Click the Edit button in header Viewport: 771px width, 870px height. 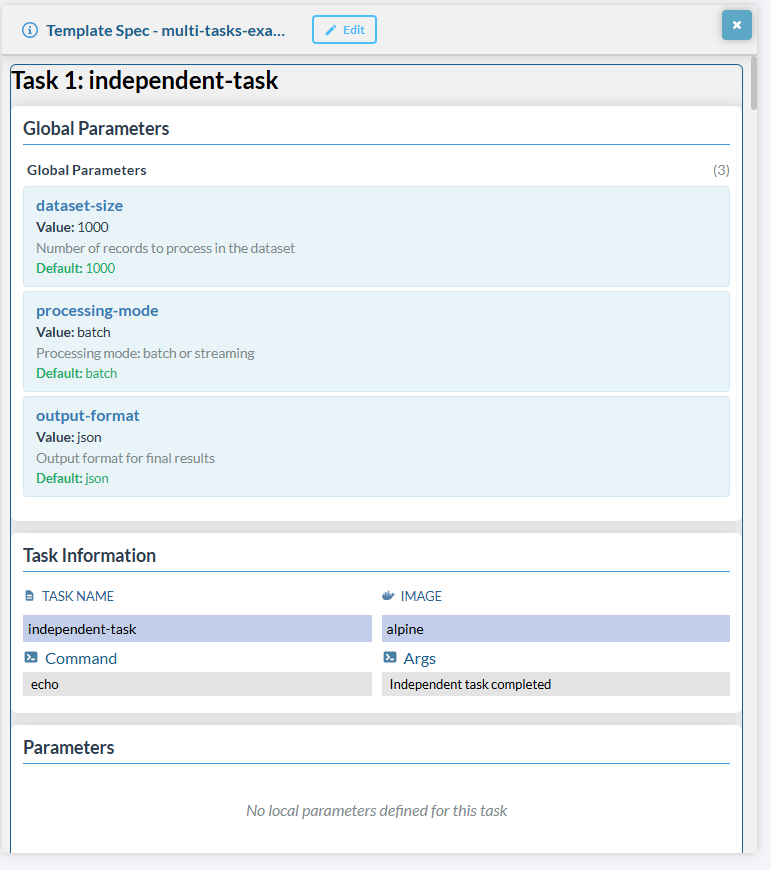point(344,30)
